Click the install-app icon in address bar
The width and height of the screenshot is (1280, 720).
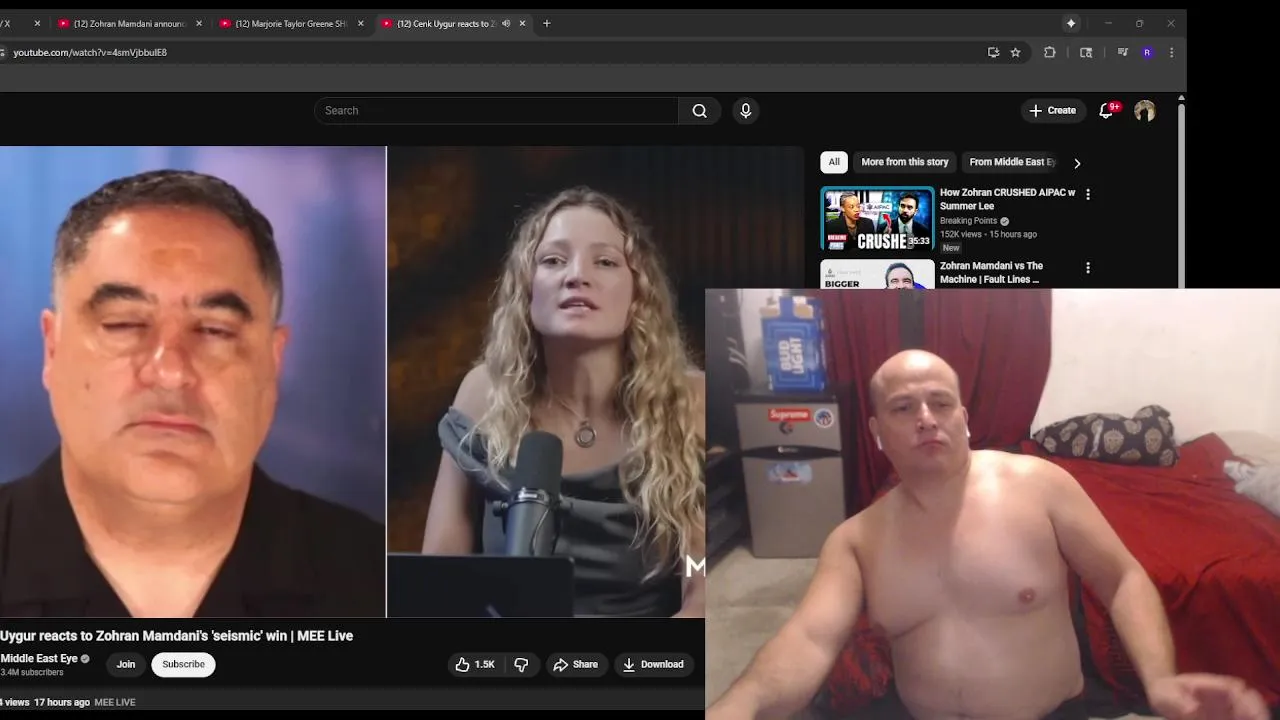[993, 52]
